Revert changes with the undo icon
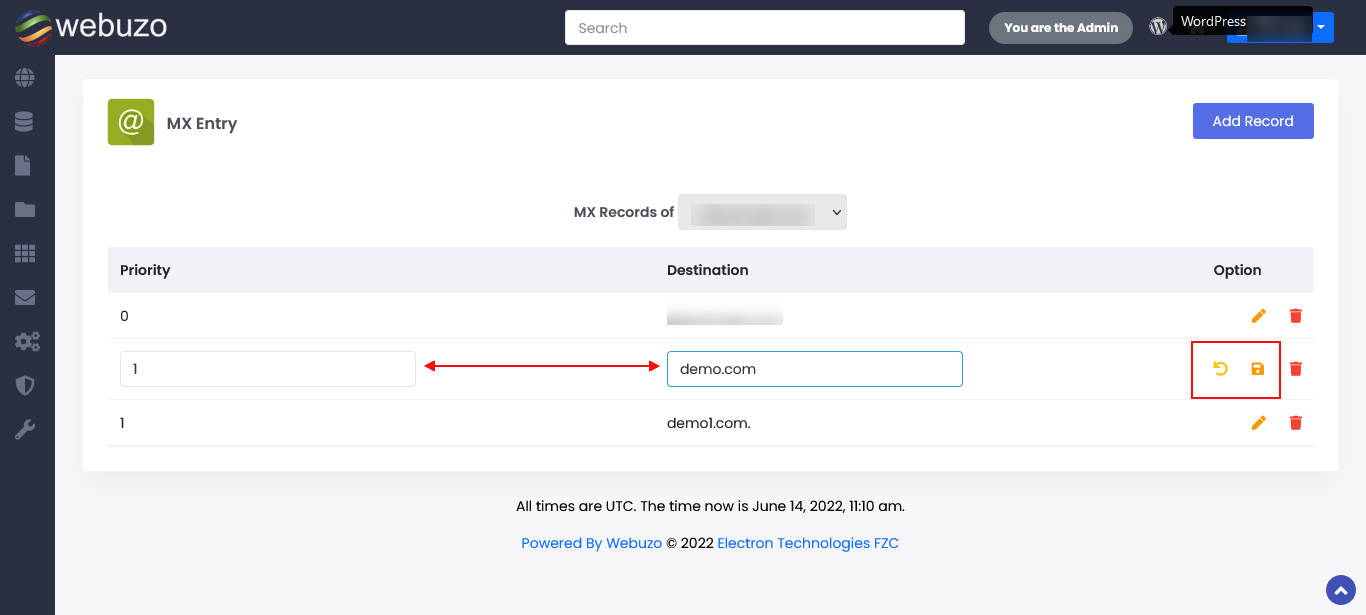1366x615 pixels. tap(1220, 369)
